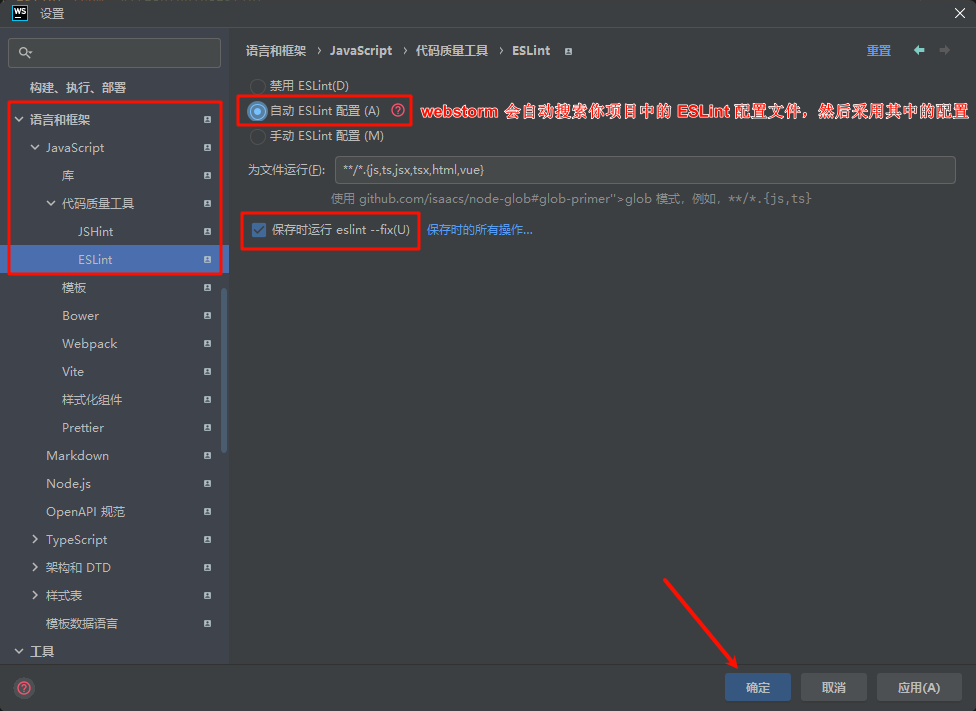Click the settings marker icon beside the ESLint breadcrumb
The width and height of the screenshot is (976, 711).
coord(567,50)
